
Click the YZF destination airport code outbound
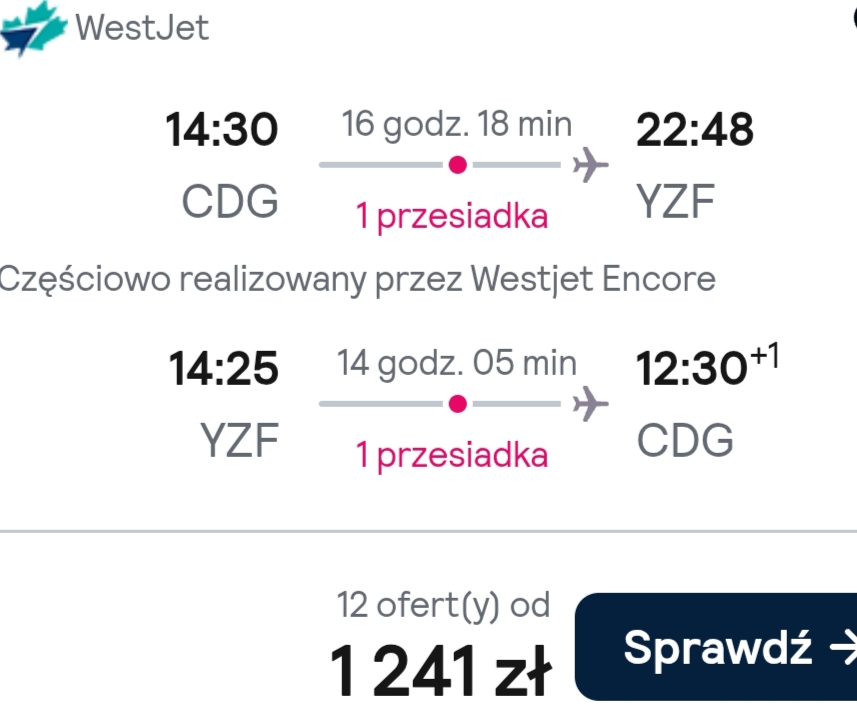(676, 202)
